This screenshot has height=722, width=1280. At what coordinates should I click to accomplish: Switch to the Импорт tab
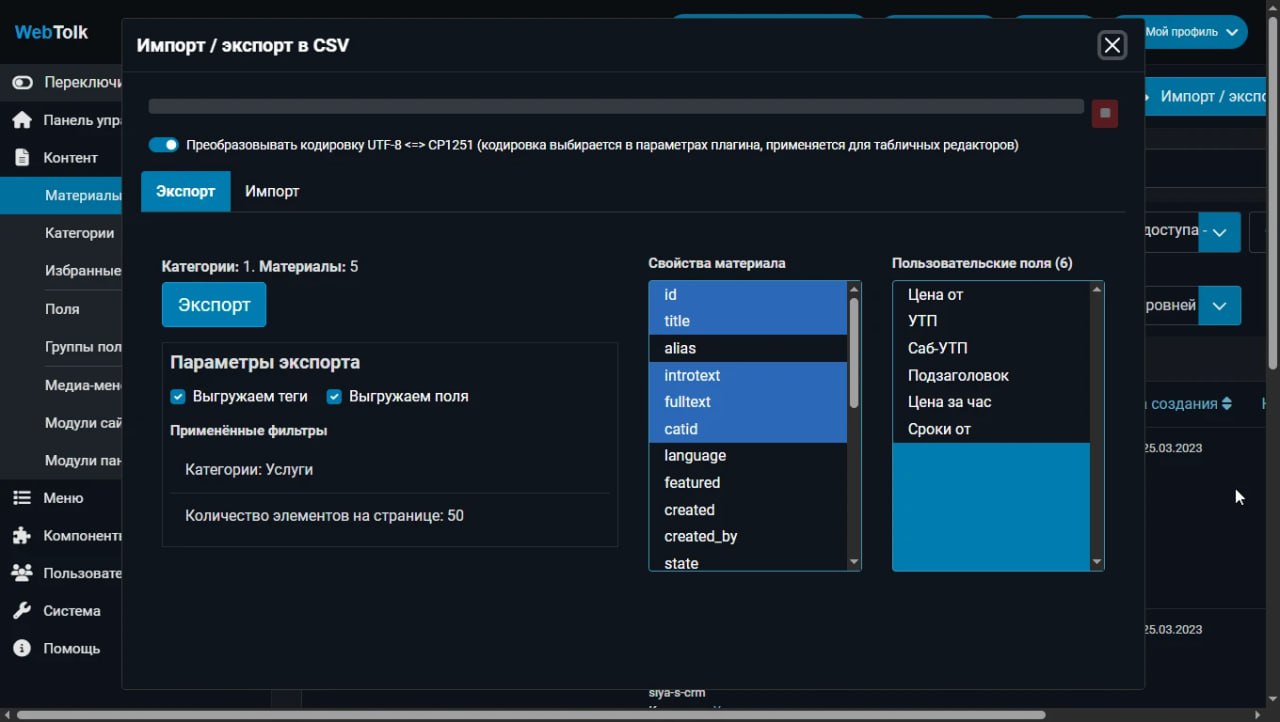(x=271, y=190)
